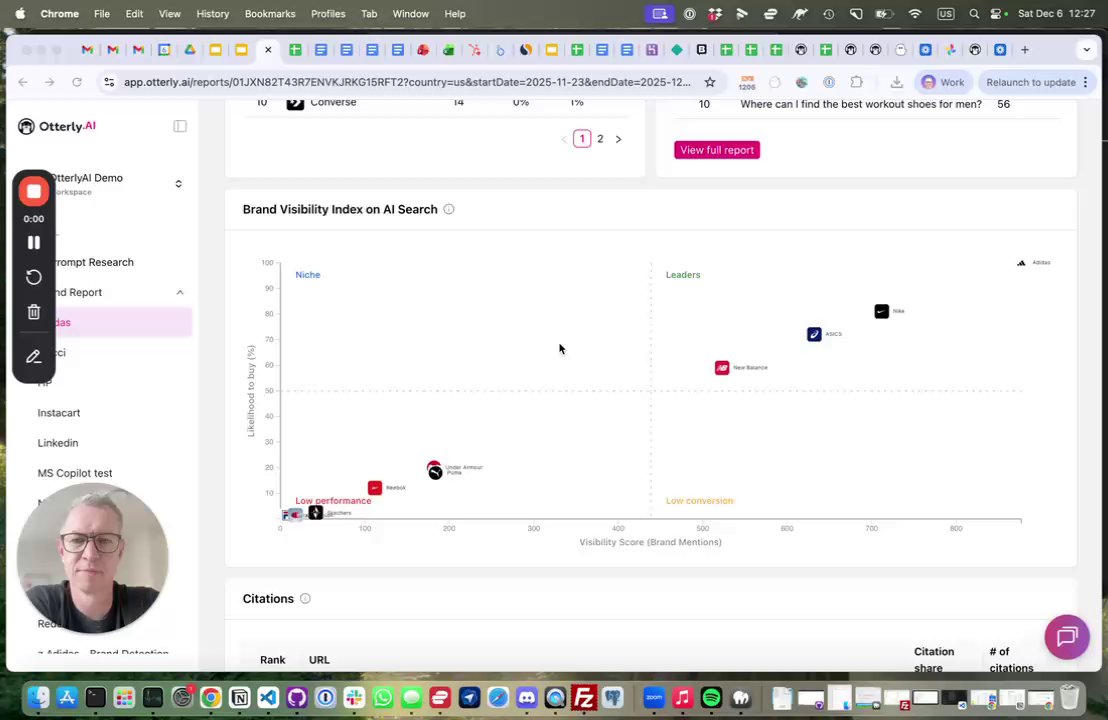
Task: Open a new Chrome tab
Action: 1025,49
